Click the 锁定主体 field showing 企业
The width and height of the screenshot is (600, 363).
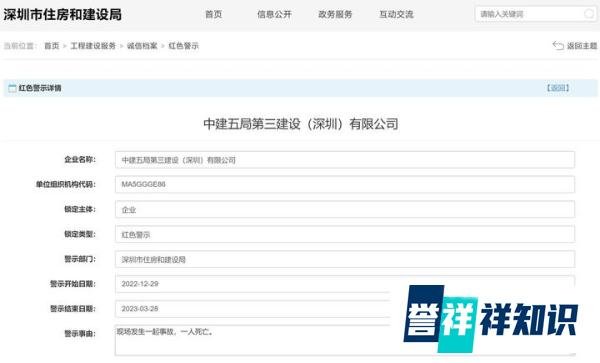click(345, 209)
